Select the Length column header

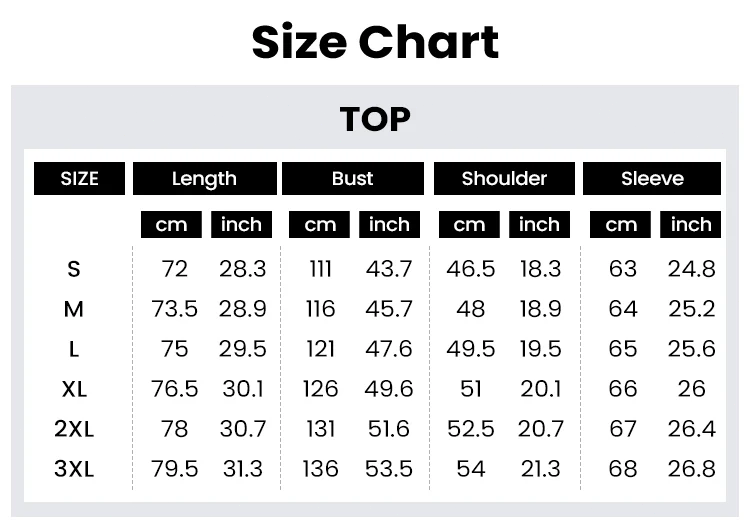click(204, 179)
